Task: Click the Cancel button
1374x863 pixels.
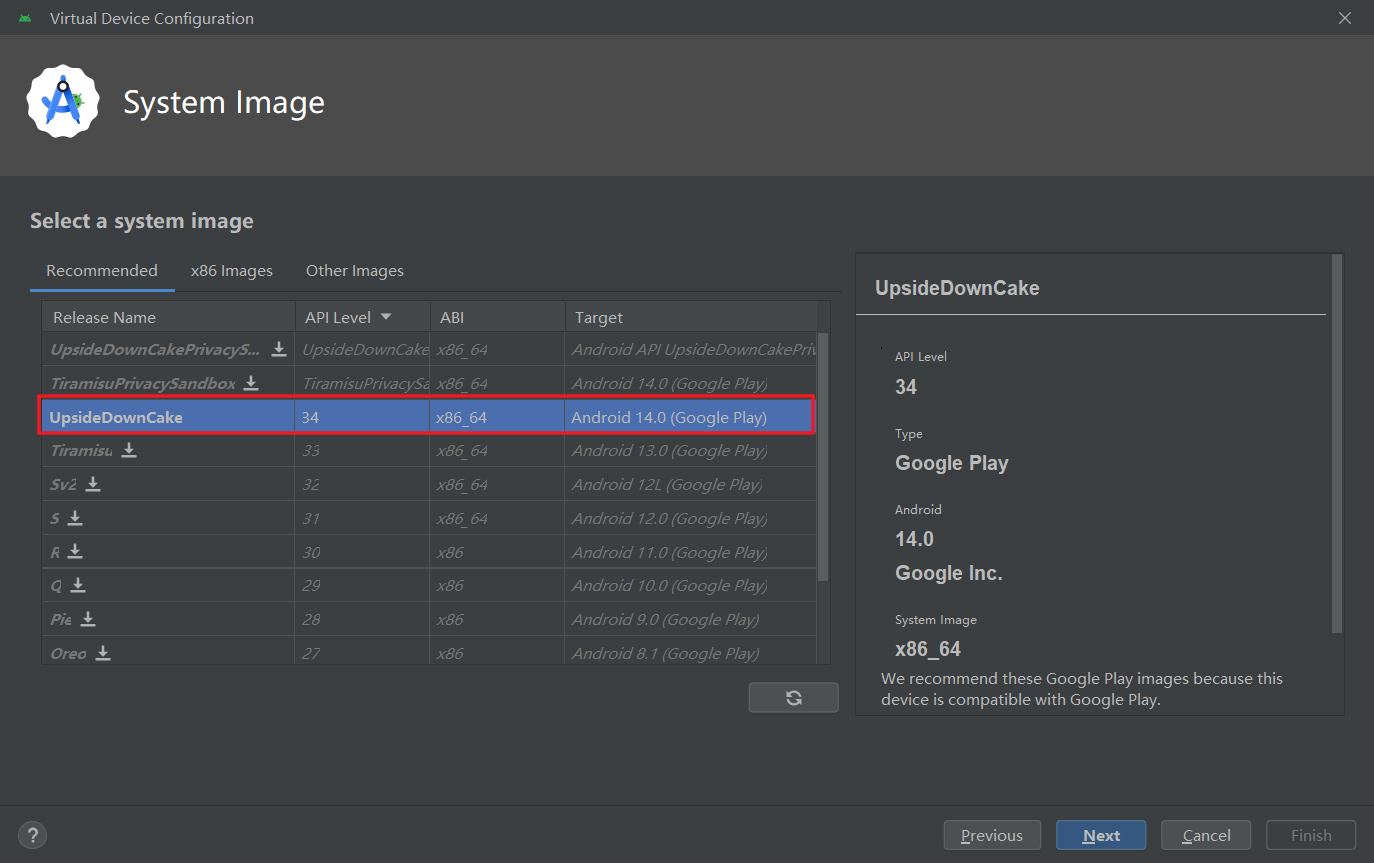Action: click(1207, 835)
